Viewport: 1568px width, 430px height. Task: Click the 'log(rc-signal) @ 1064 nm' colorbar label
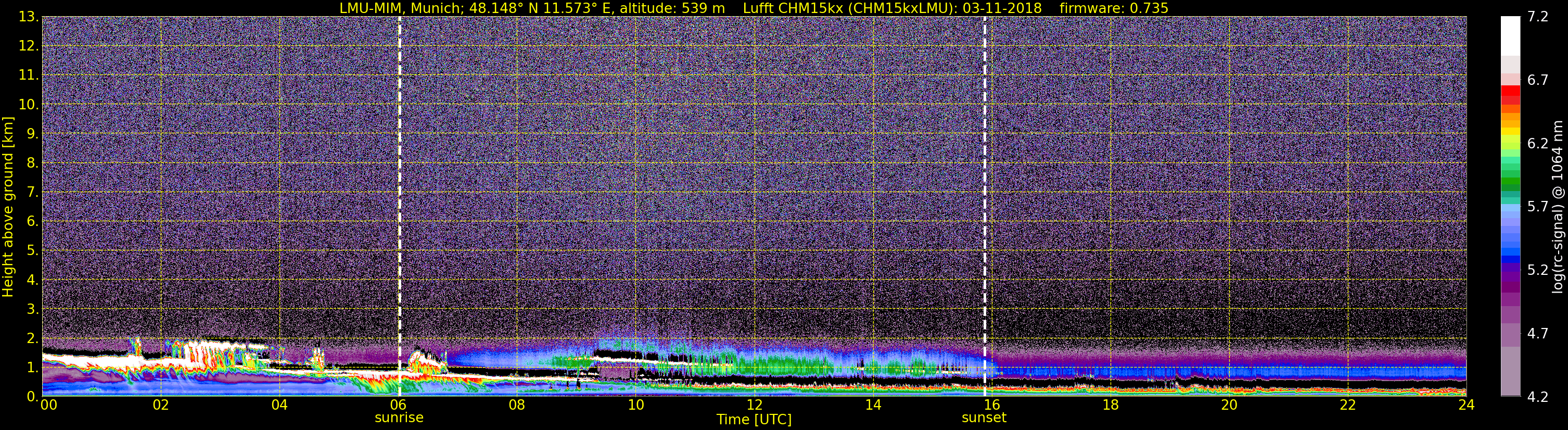pos(1558,207)
